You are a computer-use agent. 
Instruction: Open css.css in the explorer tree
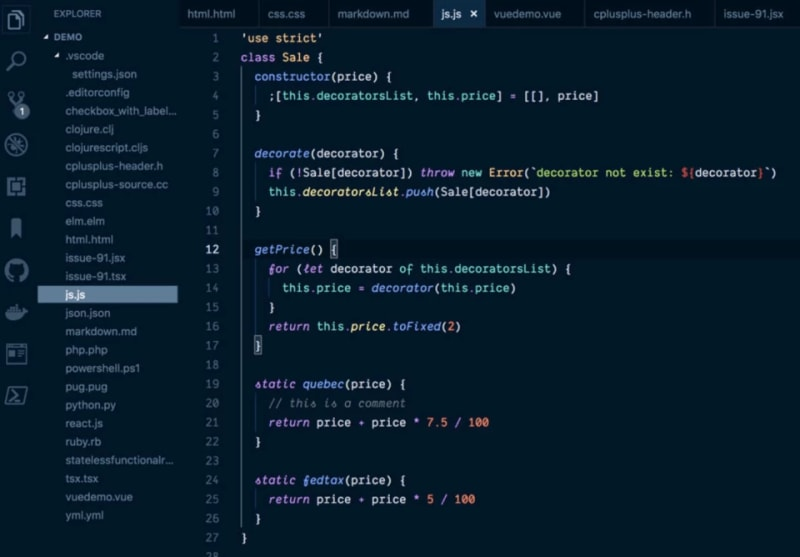84,202
